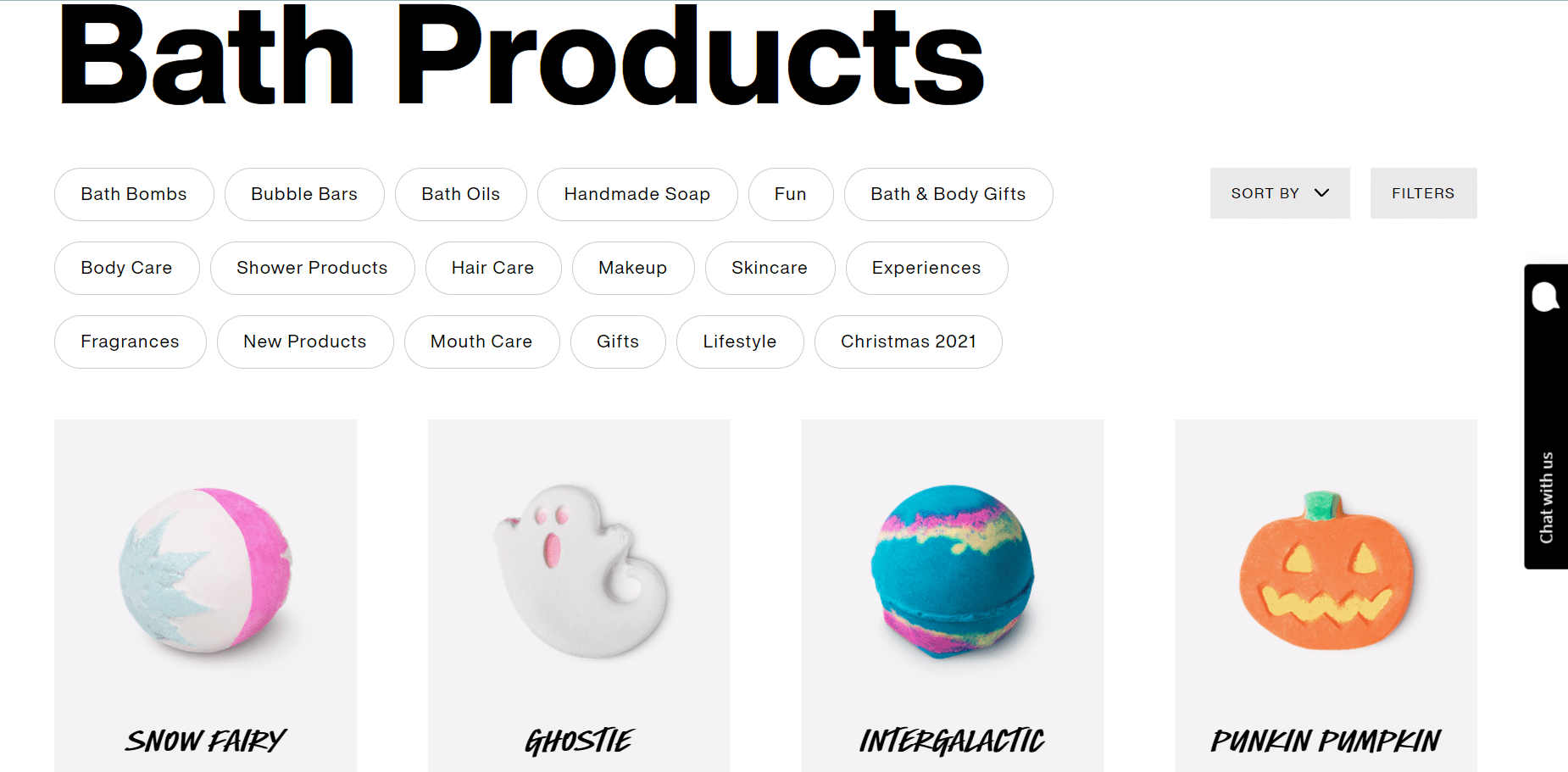Expand the Sort By dropdown
Viewport: 1568px width, 772px height.
click(1280, 193)
